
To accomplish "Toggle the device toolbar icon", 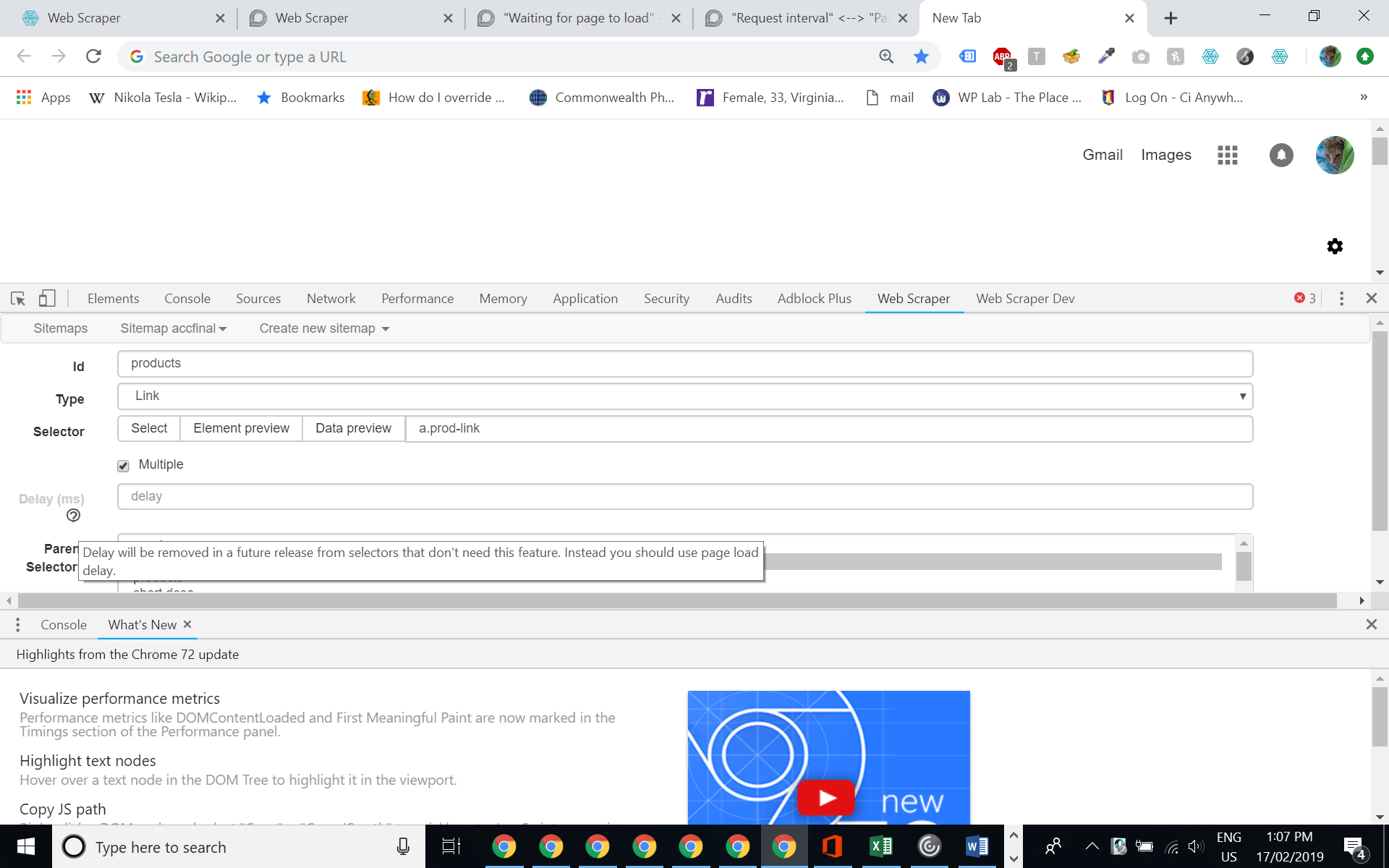I will tap(47, 298).
